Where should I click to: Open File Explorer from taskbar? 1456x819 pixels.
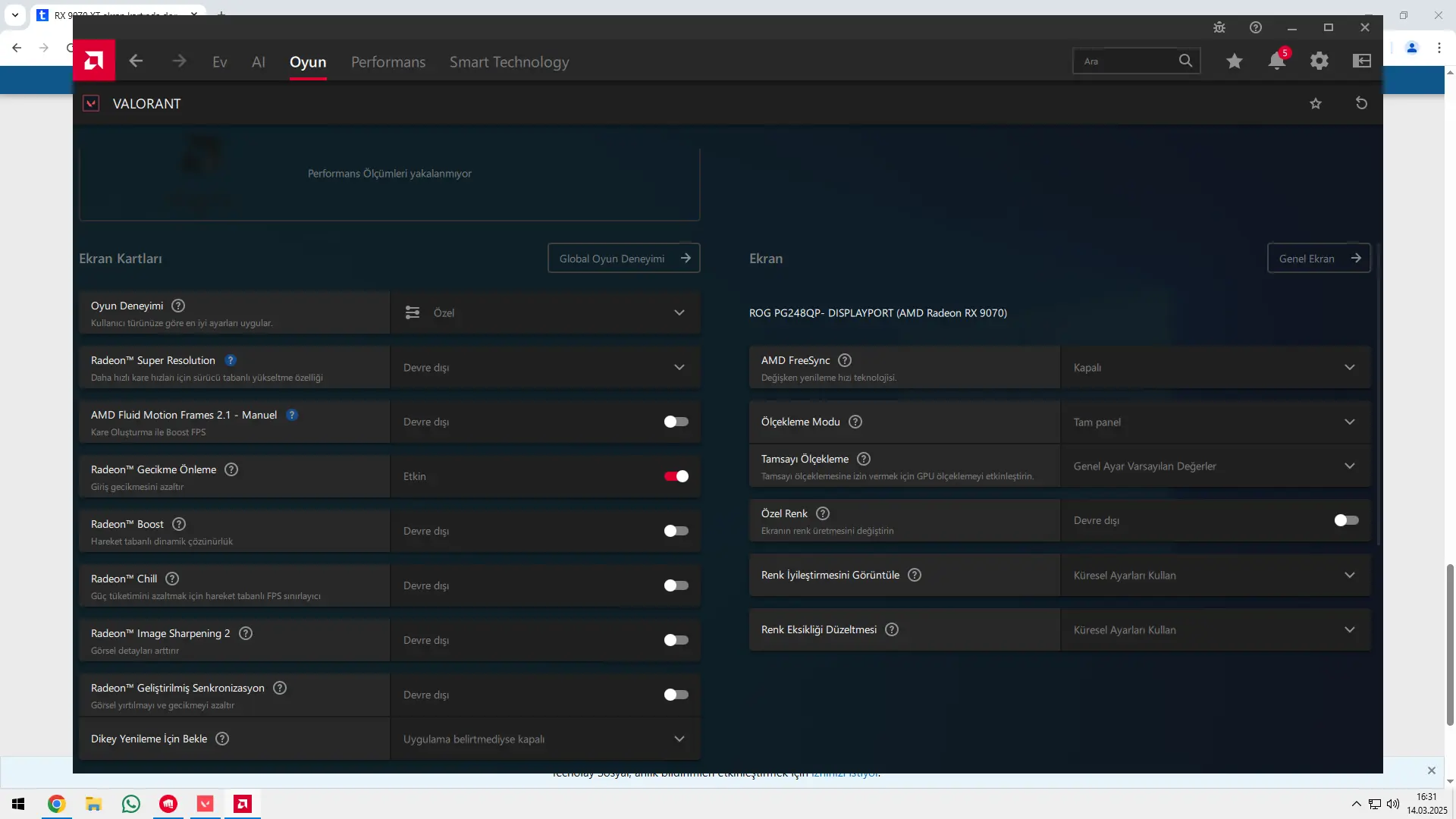[x=93, y=804]
